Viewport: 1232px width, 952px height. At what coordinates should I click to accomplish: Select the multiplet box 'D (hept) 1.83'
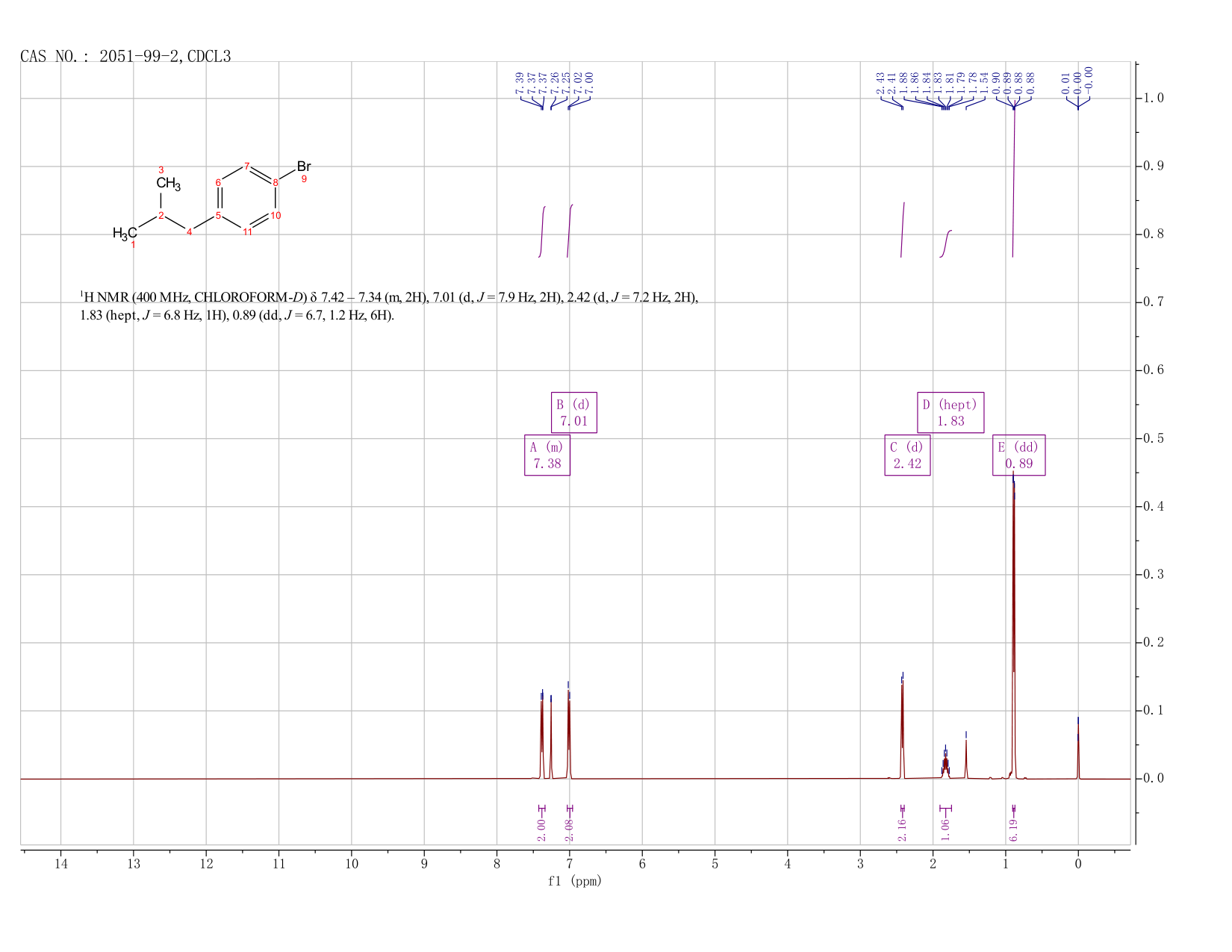[951, 412]
